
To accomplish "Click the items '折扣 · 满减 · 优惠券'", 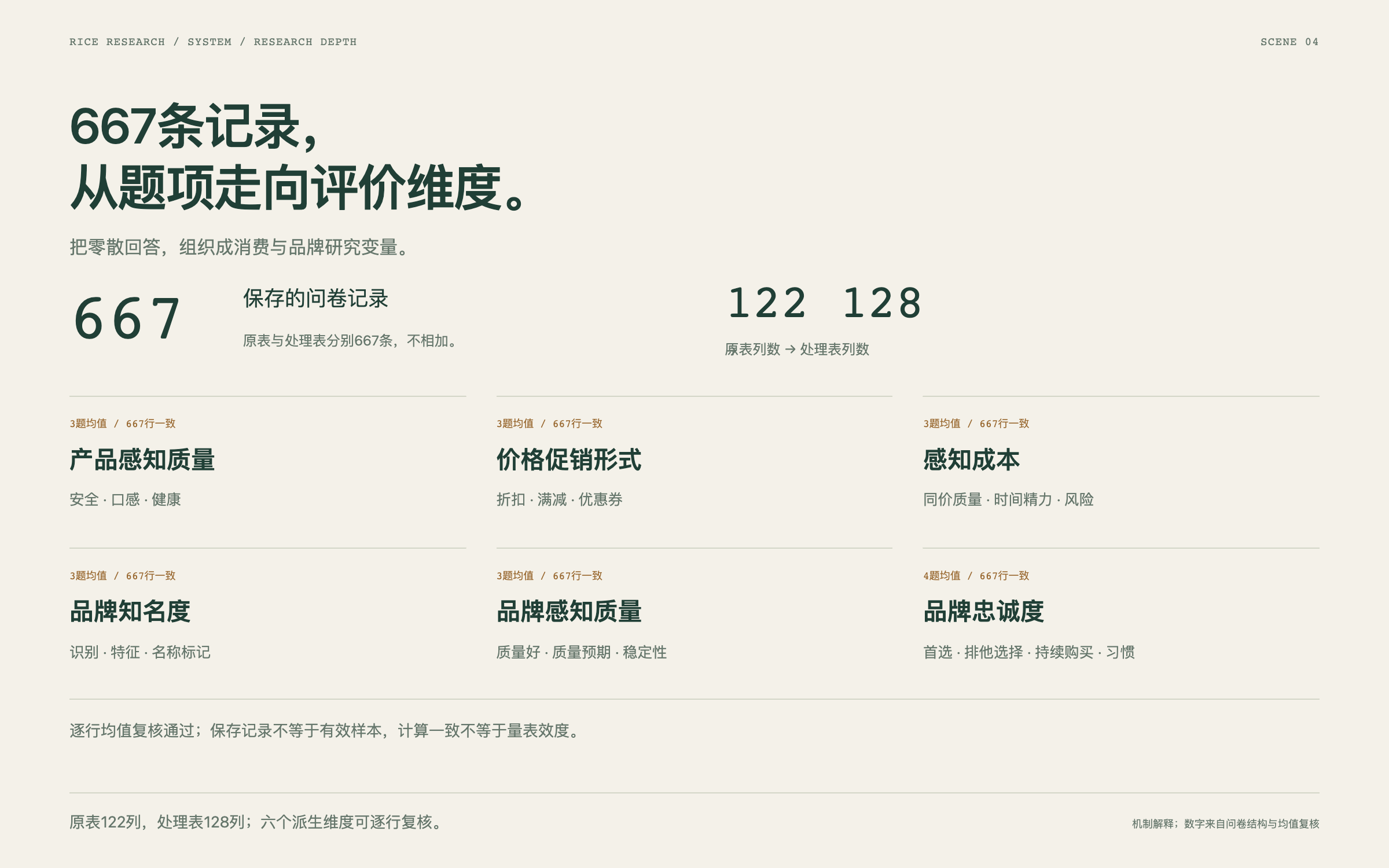I will [x=559, y=499].
